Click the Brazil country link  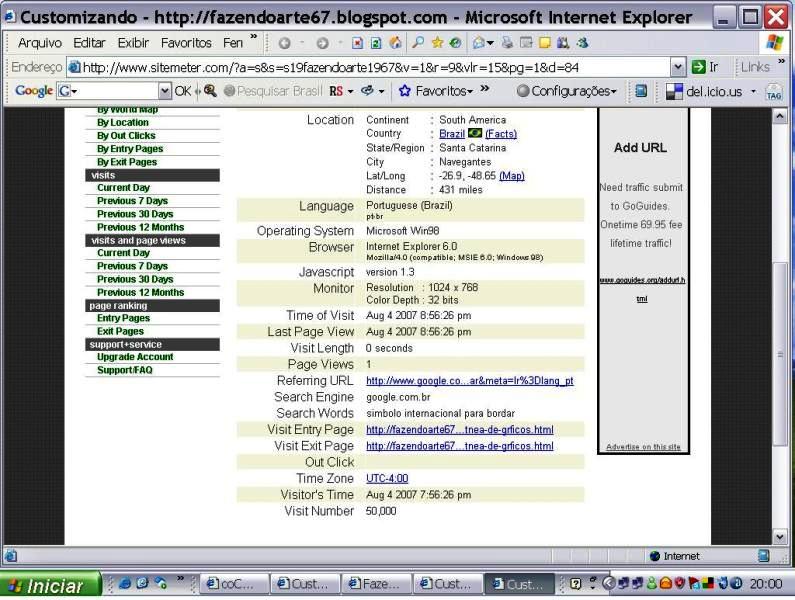pos(452,134)
